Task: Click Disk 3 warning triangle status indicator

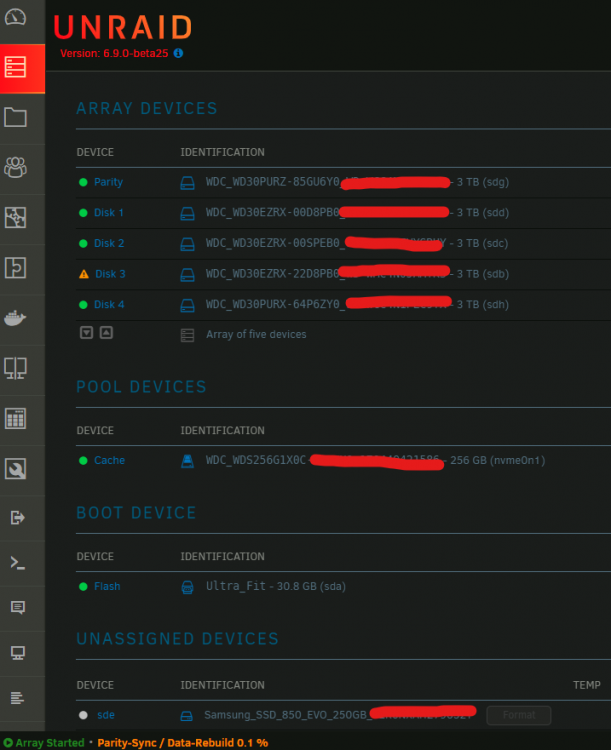Action: click(x=84, y=274)
